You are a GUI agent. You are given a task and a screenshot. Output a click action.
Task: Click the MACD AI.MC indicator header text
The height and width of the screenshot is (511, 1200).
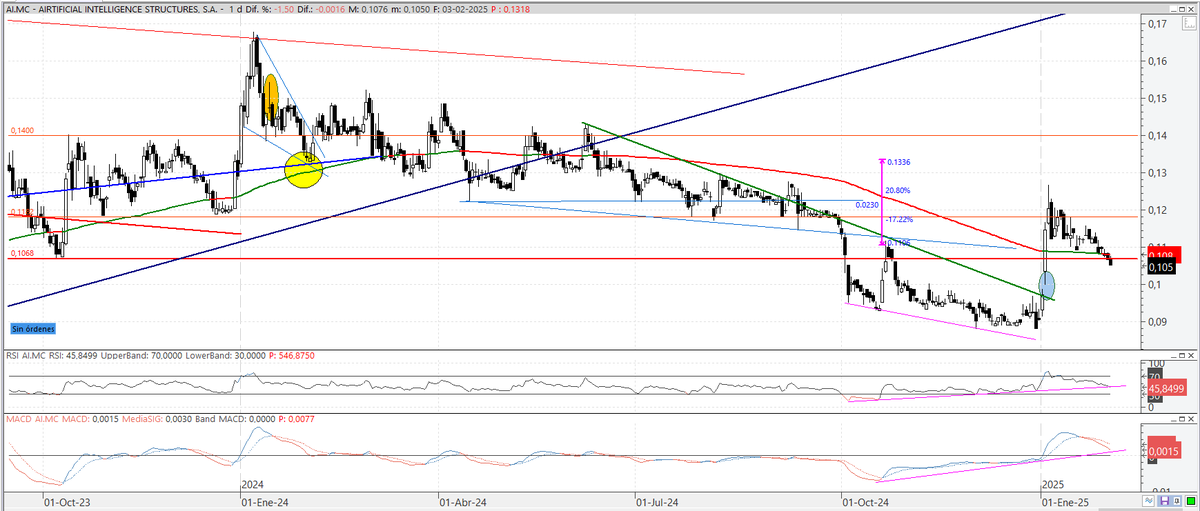33,418
